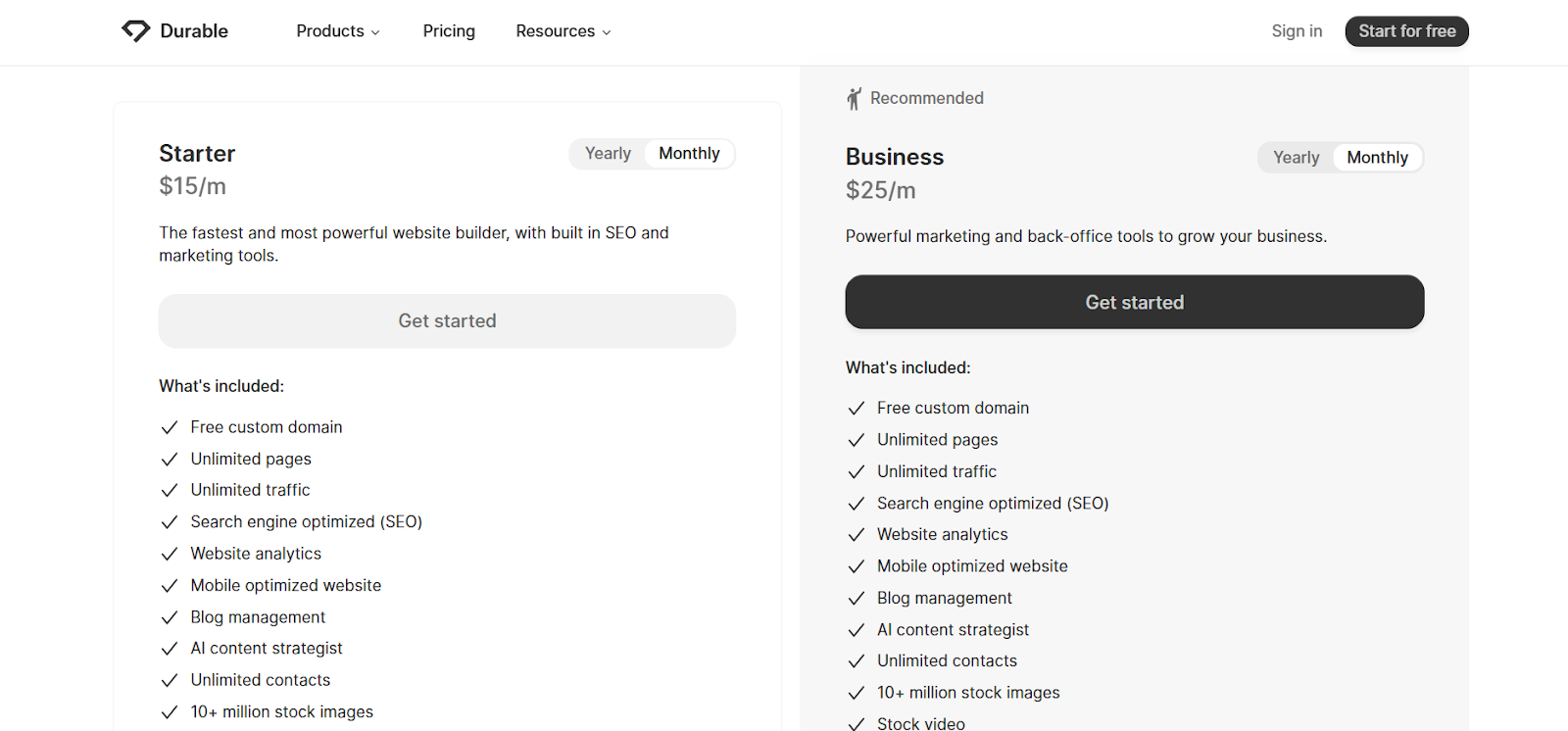Click the Durable logo icon
1568x731 pixels.
[135, 31]
